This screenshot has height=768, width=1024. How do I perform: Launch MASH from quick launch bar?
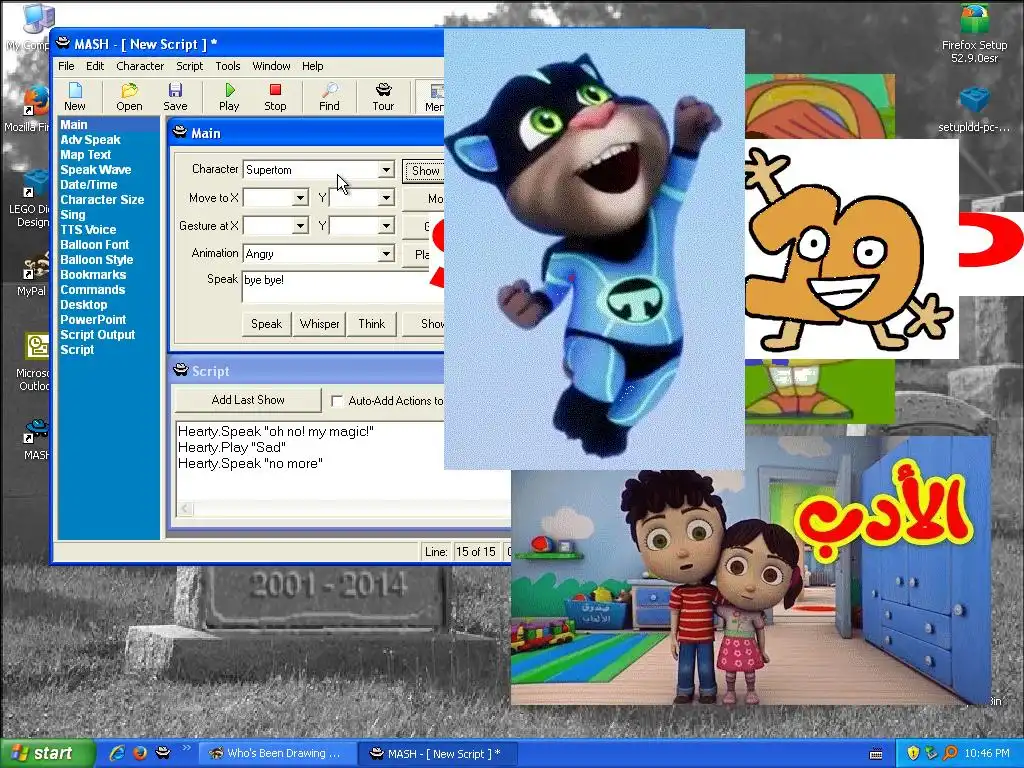(163, 753)
